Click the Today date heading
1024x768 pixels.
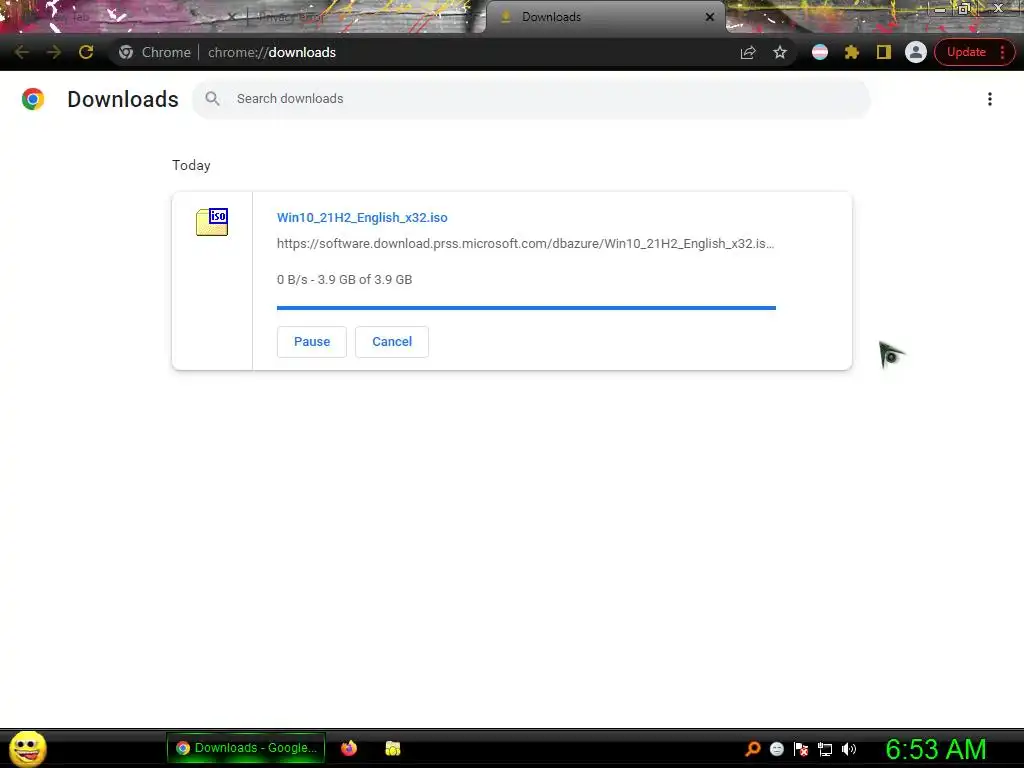point(191,165)
